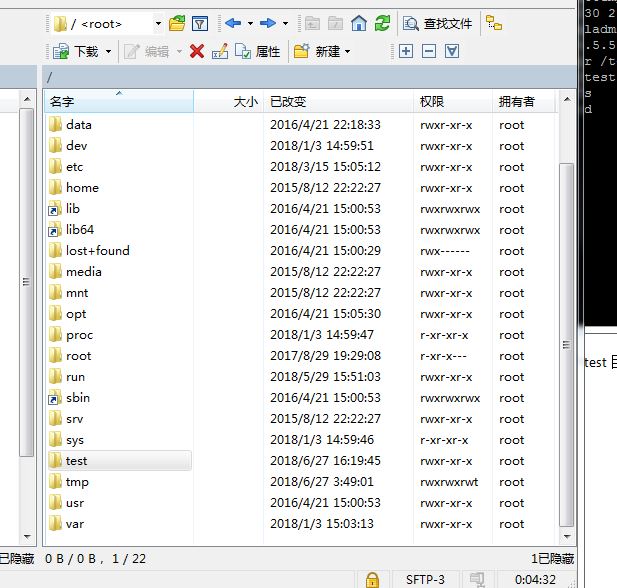Screen dimensions: 617x588
Task: Sort by the 已改变 column header
Action: pos(338,101)
